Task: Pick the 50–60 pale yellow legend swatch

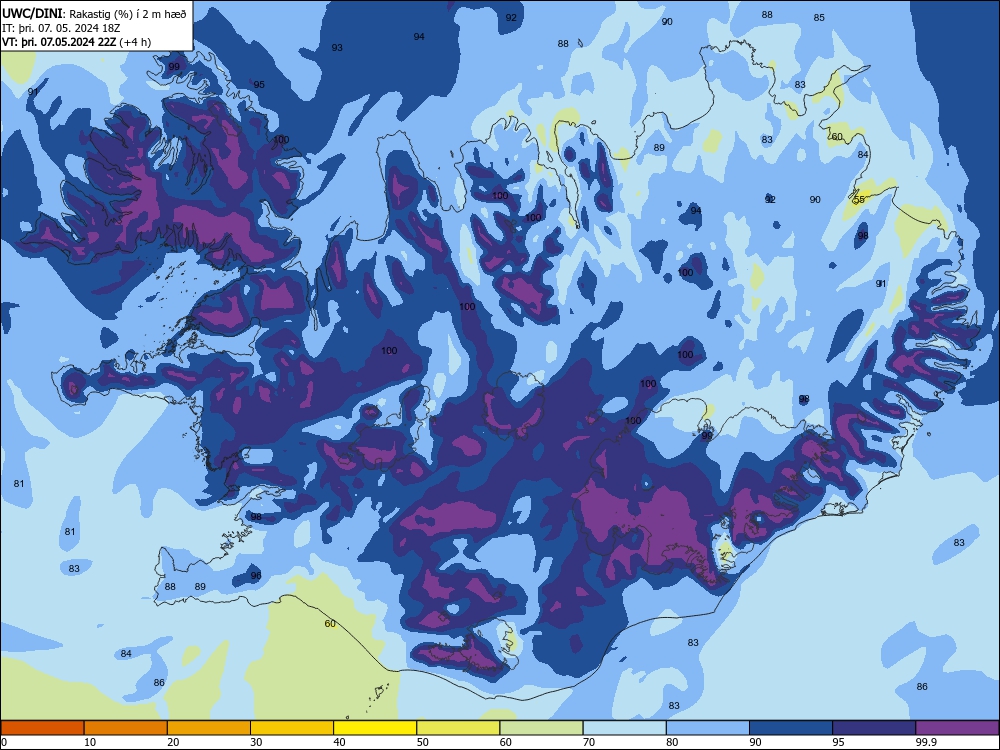Action: [458, 728]
